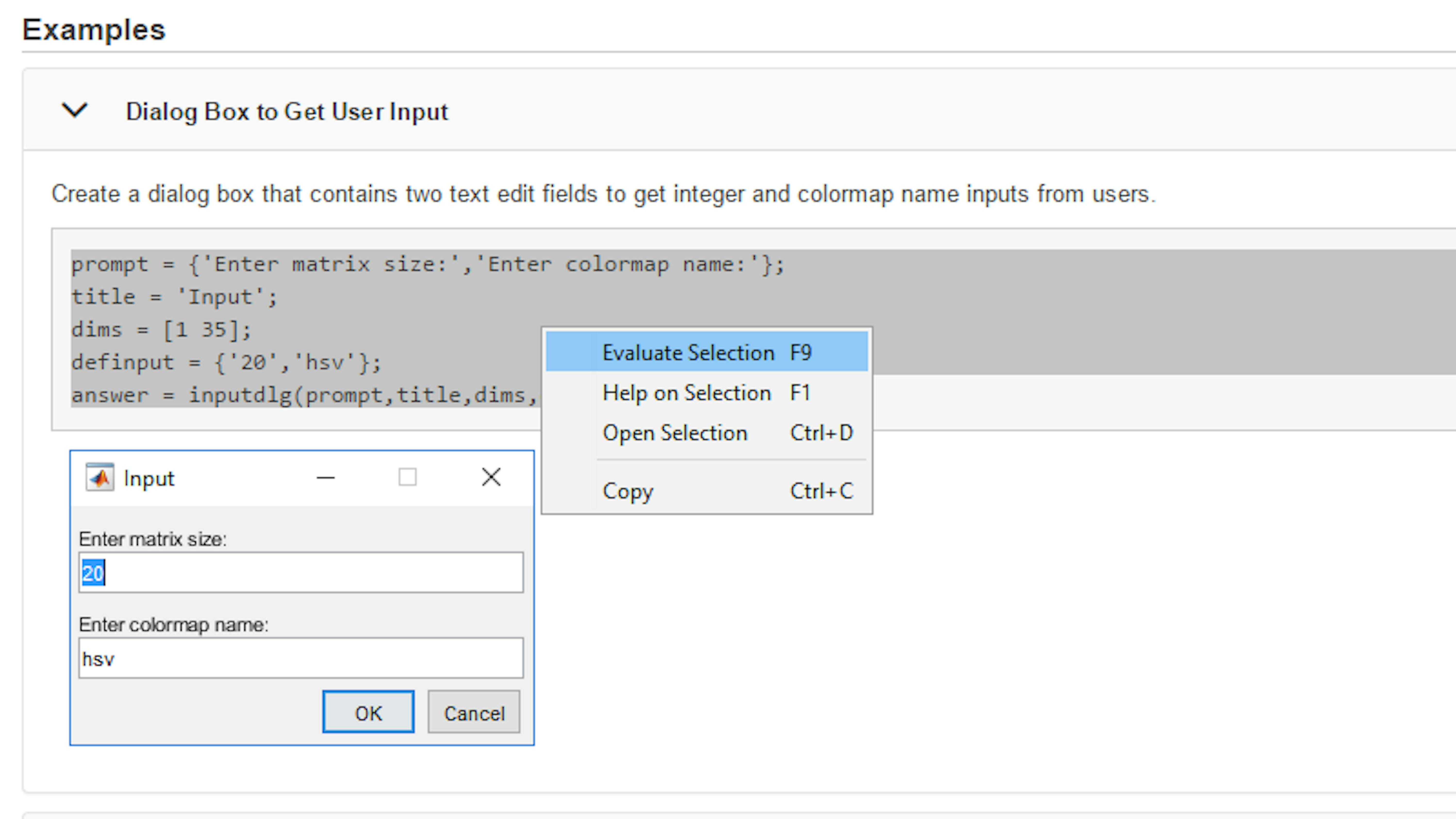Viewport: 1456px width, 819px height.
Task: Maximize the Input dialog window
Action: tap(407, 478)
